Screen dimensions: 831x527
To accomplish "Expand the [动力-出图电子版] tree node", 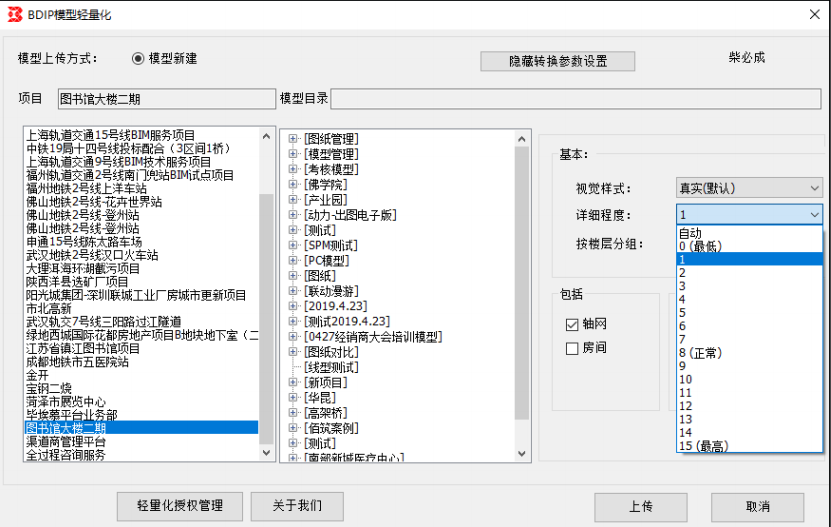I will (293, 215).
